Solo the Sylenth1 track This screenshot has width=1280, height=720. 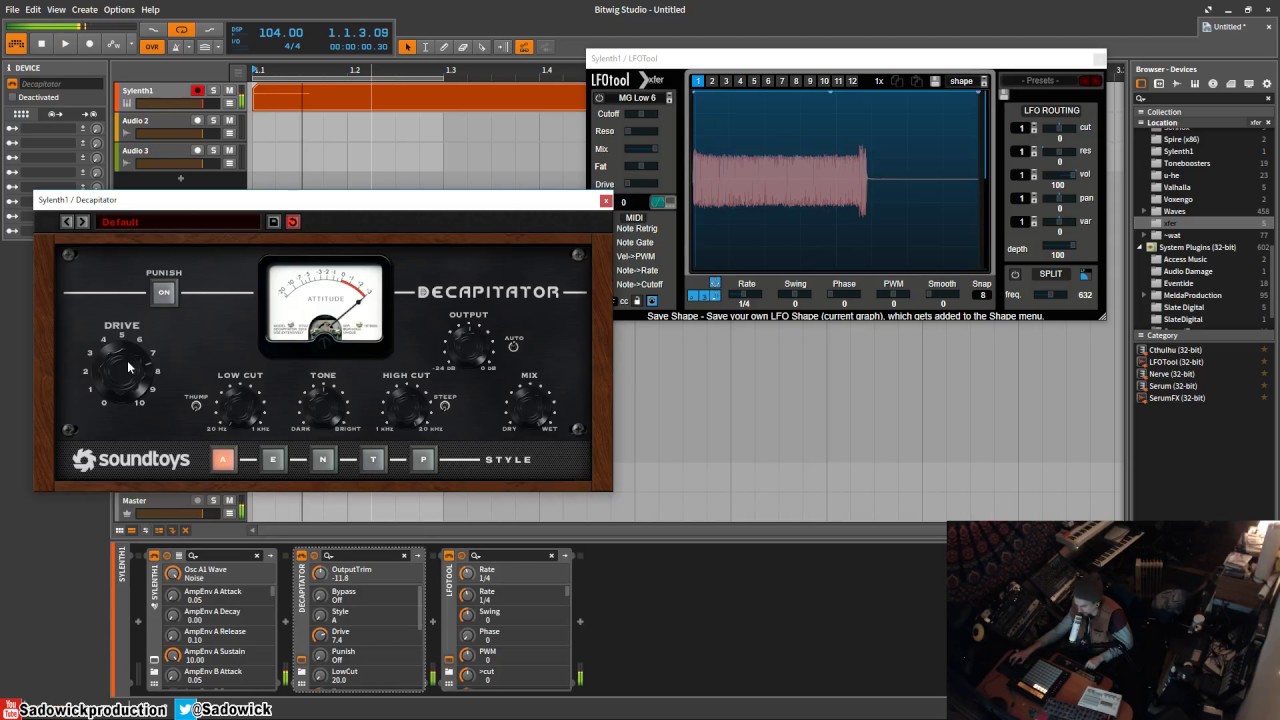(x=213, y=91)
